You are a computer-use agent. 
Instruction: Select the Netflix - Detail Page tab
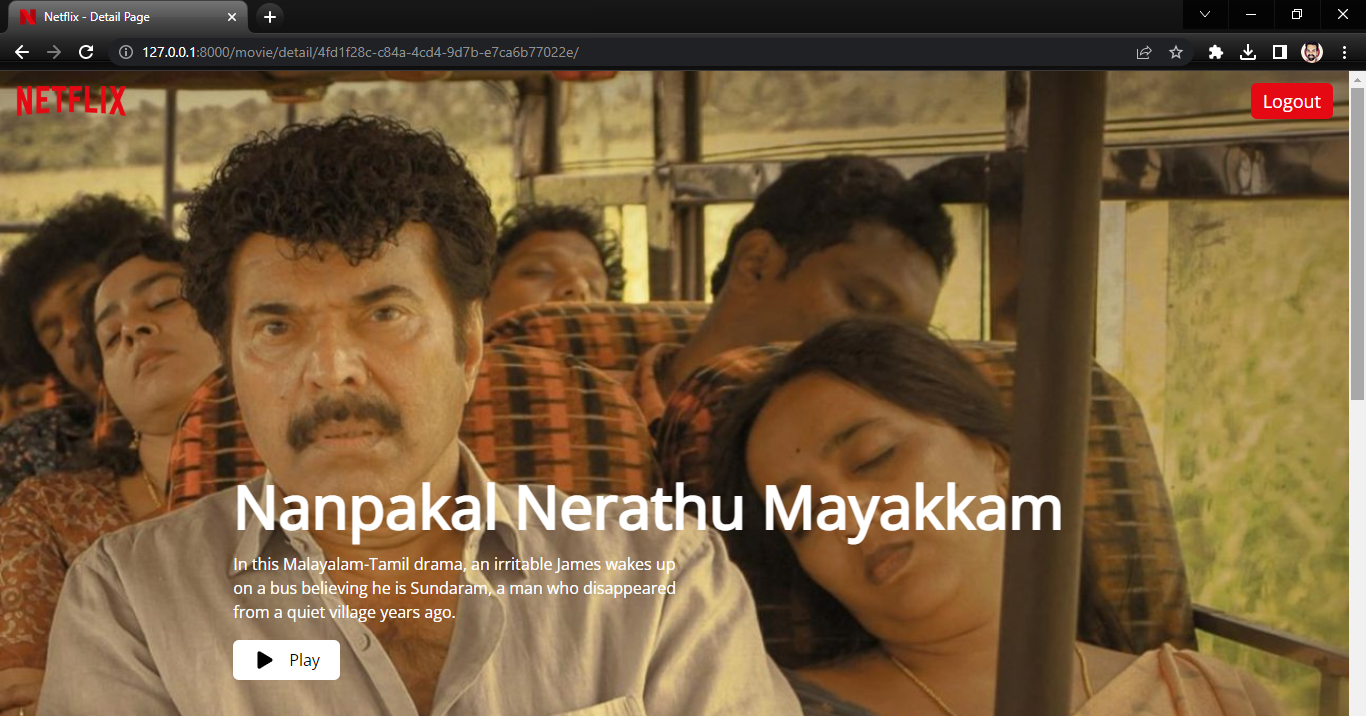[128, 16]
